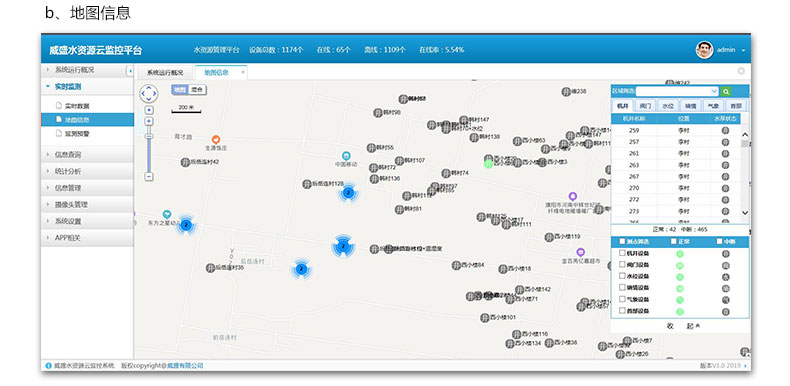The image size is (790, 386).
Task: Click the map zoom slider handle
Action: [149, 136]
